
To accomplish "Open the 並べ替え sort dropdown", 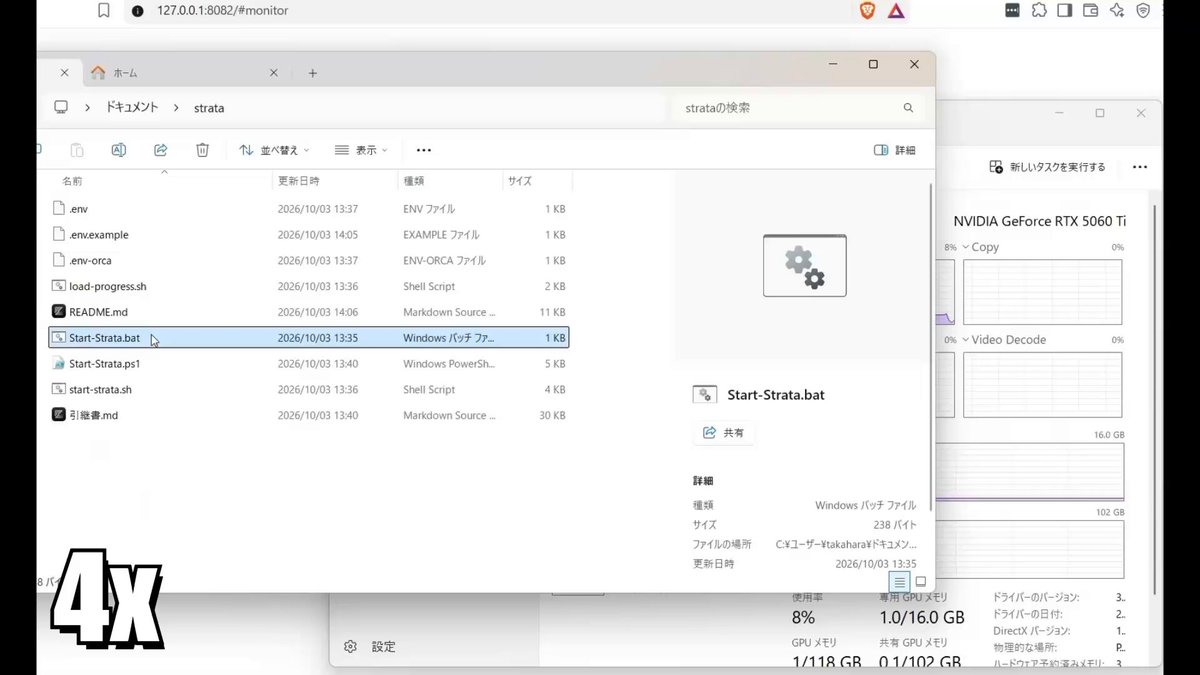I will click(274, 150).
